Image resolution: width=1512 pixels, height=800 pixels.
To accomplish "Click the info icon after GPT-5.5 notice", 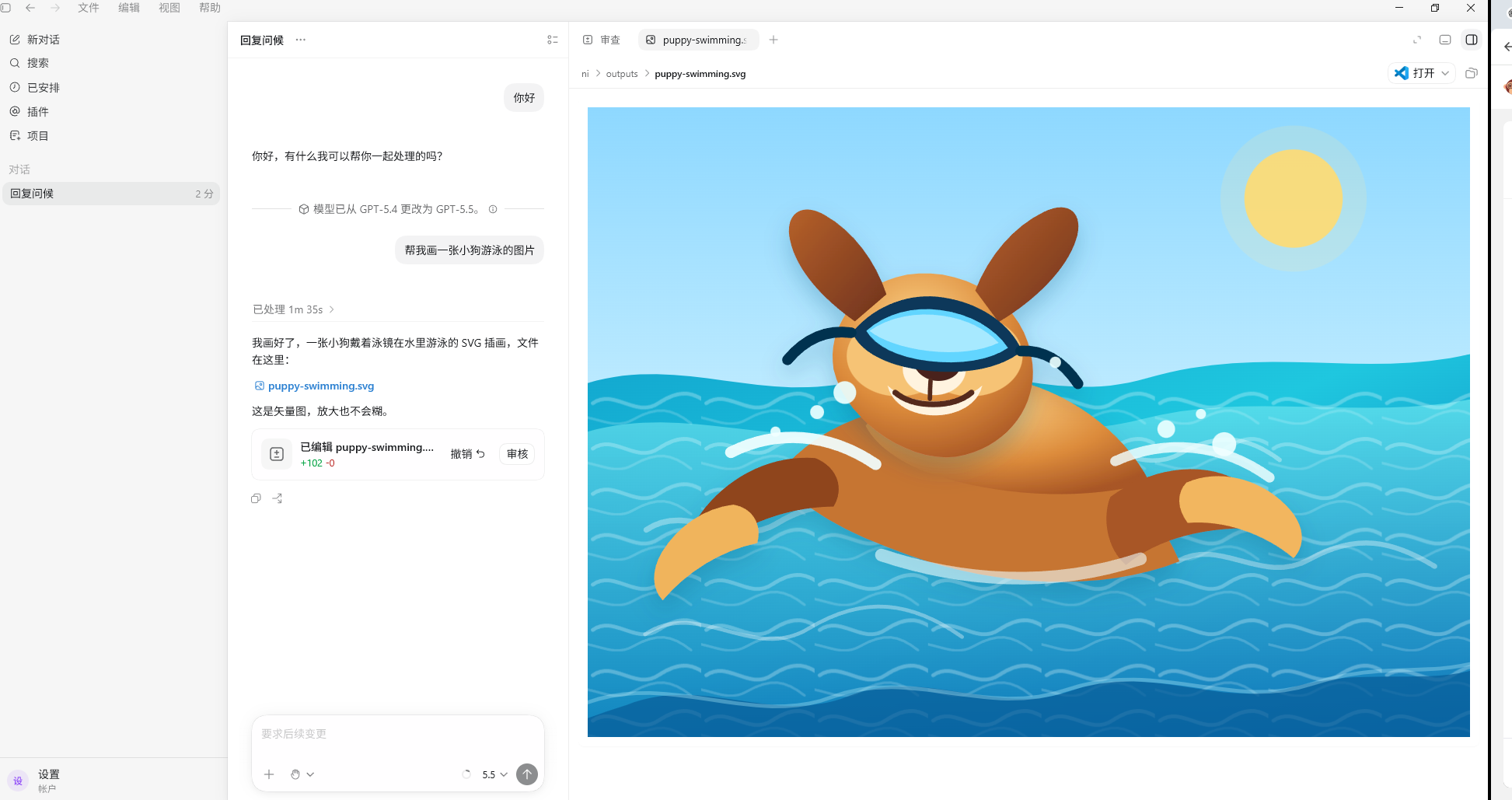I will pyautogui.click(x=493, y=209).
